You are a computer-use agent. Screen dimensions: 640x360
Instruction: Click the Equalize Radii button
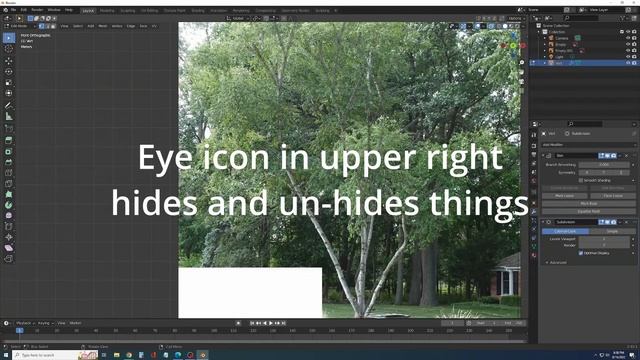[x=589, y=211]
